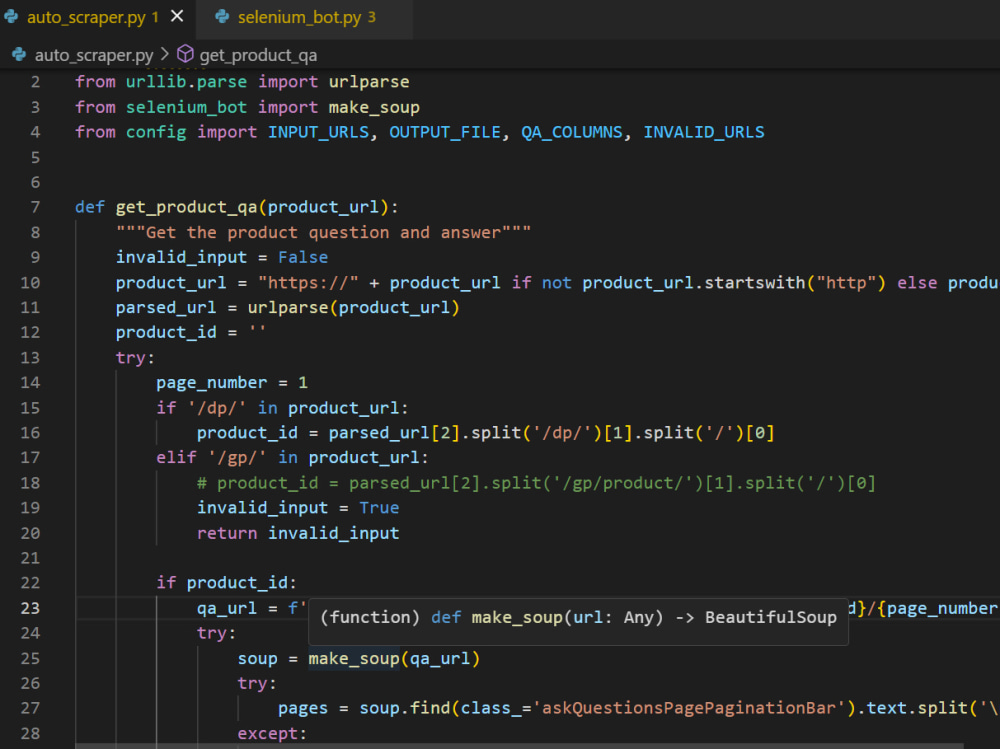Click line number 7 in the gutter
The height and width of the screenshot is (749, 1000).
35,207
